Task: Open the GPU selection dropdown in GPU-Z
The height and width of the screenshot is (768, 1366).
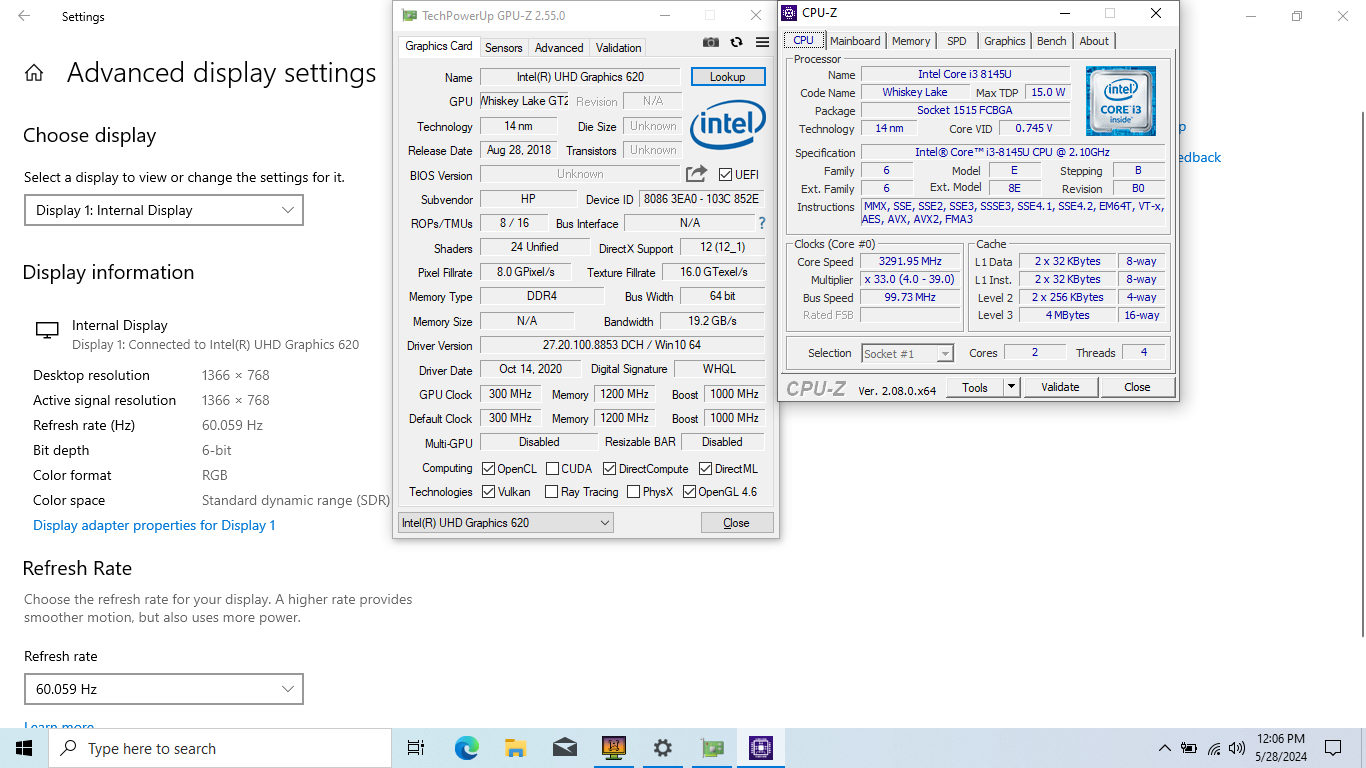Action: coord(505,523)
